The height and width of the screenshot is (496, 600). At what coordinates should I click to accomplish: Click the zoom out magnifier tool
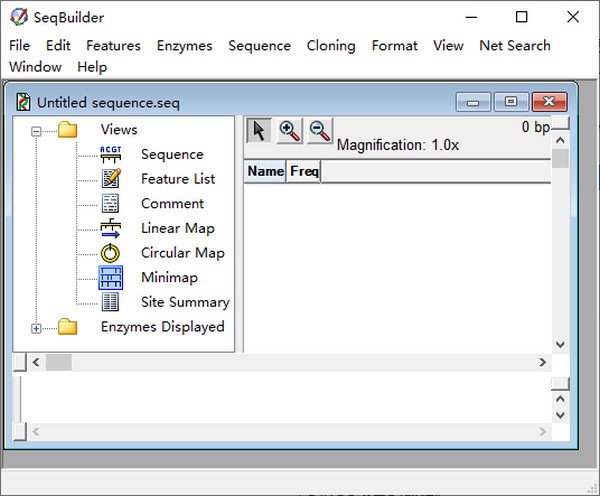[320, 131]
